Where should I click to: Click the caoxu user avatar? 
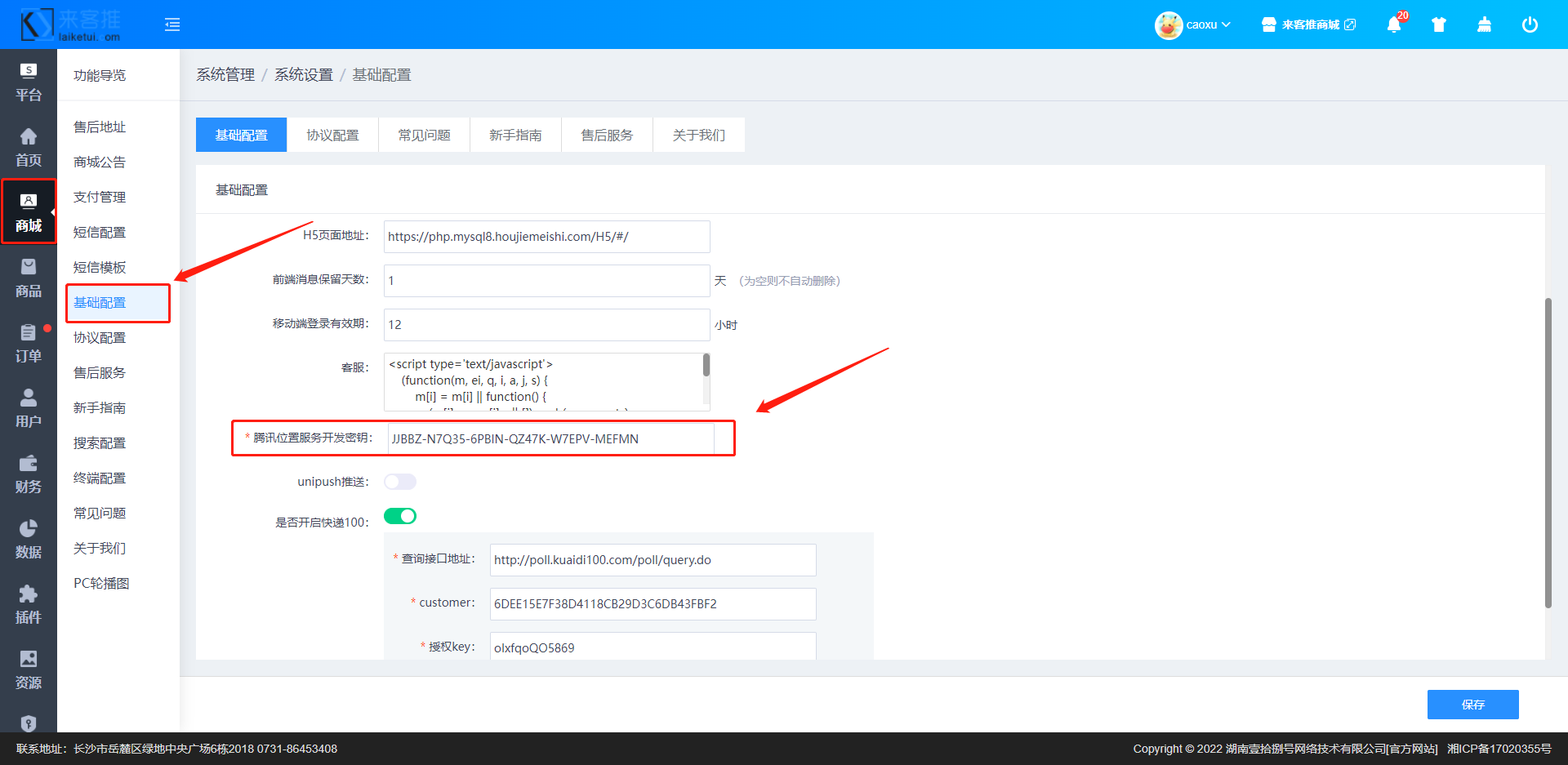click(x=1169, y=24)
